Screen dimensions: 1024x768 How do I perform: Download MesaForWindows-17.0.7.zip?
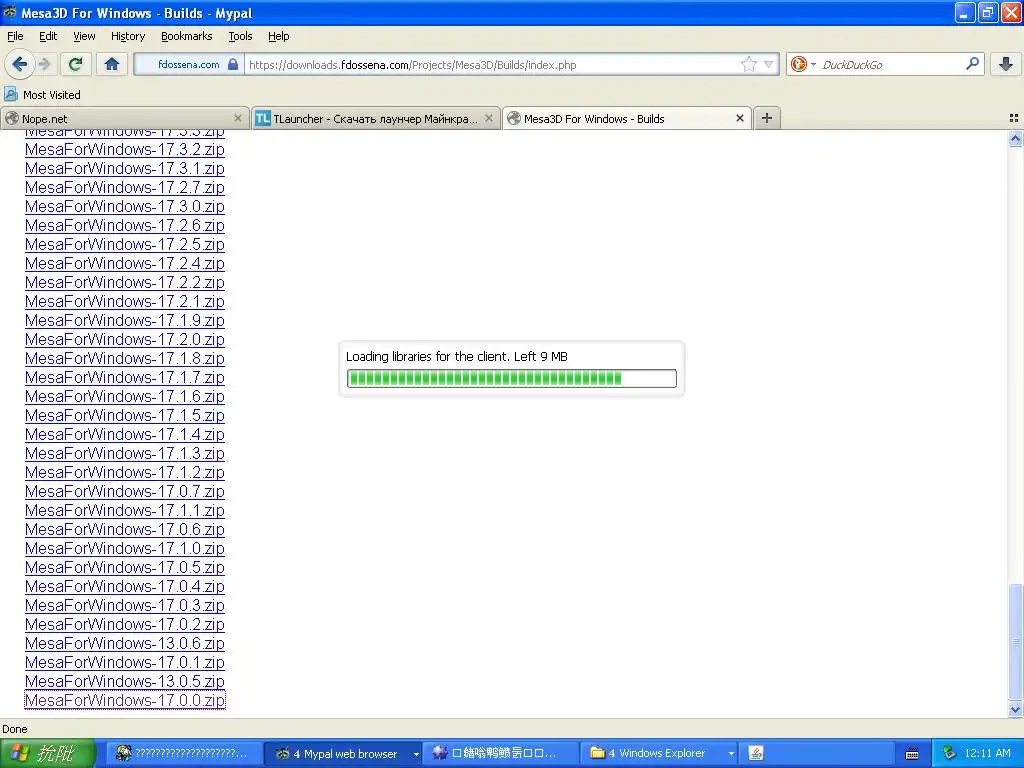(x=125, y=491)
